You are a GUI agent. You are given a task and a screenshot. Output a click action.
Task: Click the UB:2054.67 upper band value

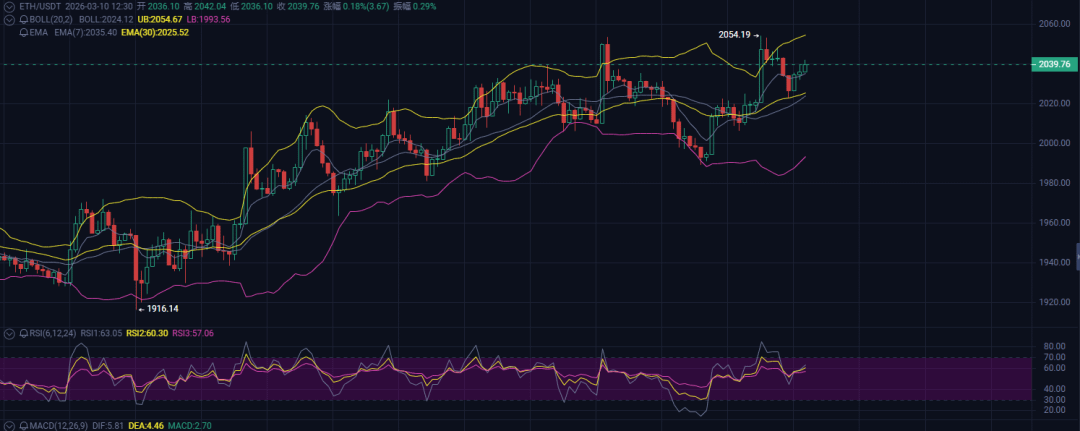(x=161, y=19)
